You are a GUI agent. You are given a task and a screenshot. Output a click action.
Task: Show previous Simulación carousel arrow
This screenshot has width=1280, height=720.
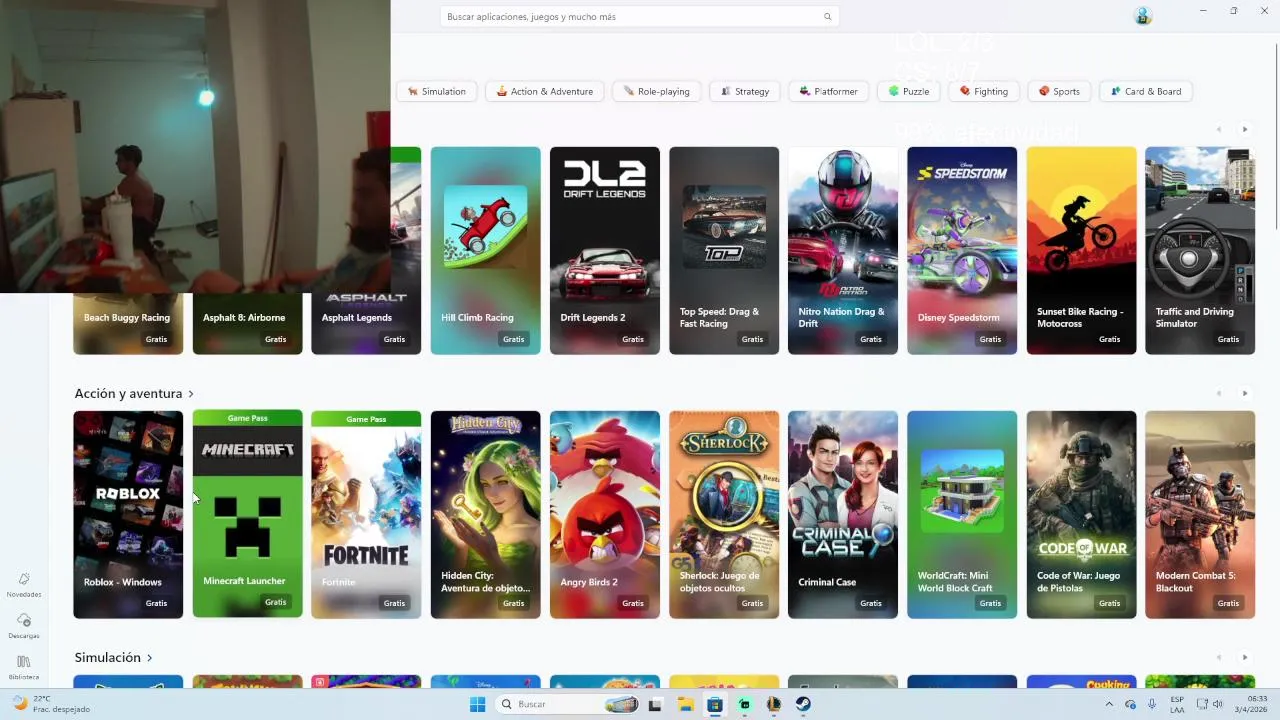tap(1219, 657)
